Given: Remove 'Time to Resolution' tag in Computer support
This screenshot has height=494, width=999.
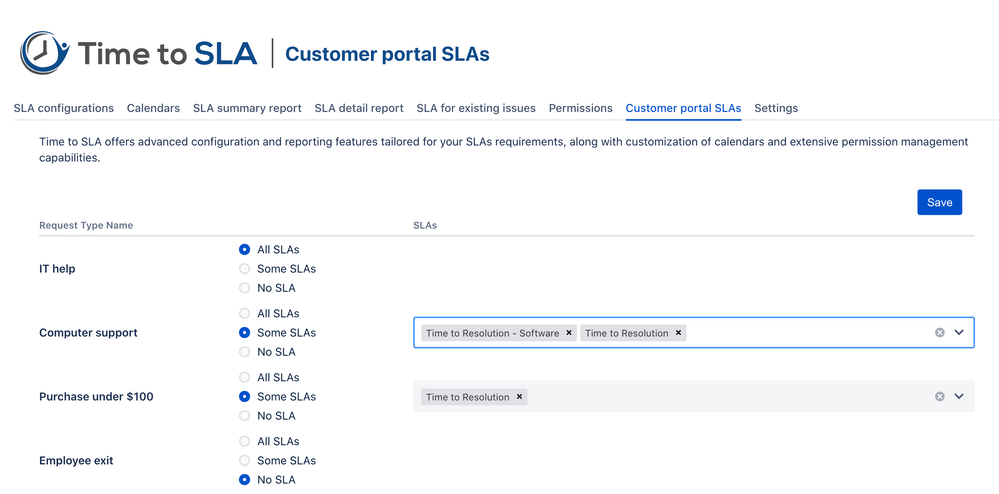Looking at the screenshot, I should pos(678,333).
